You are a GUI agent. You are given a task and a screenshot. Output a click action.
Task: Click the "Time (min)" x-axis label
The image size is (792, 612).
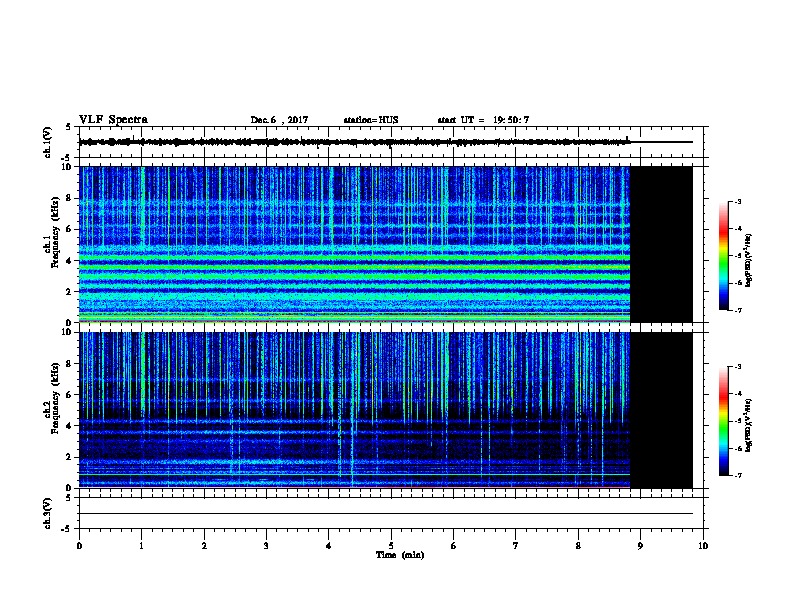pyautogui.click(x=400, y=555)
